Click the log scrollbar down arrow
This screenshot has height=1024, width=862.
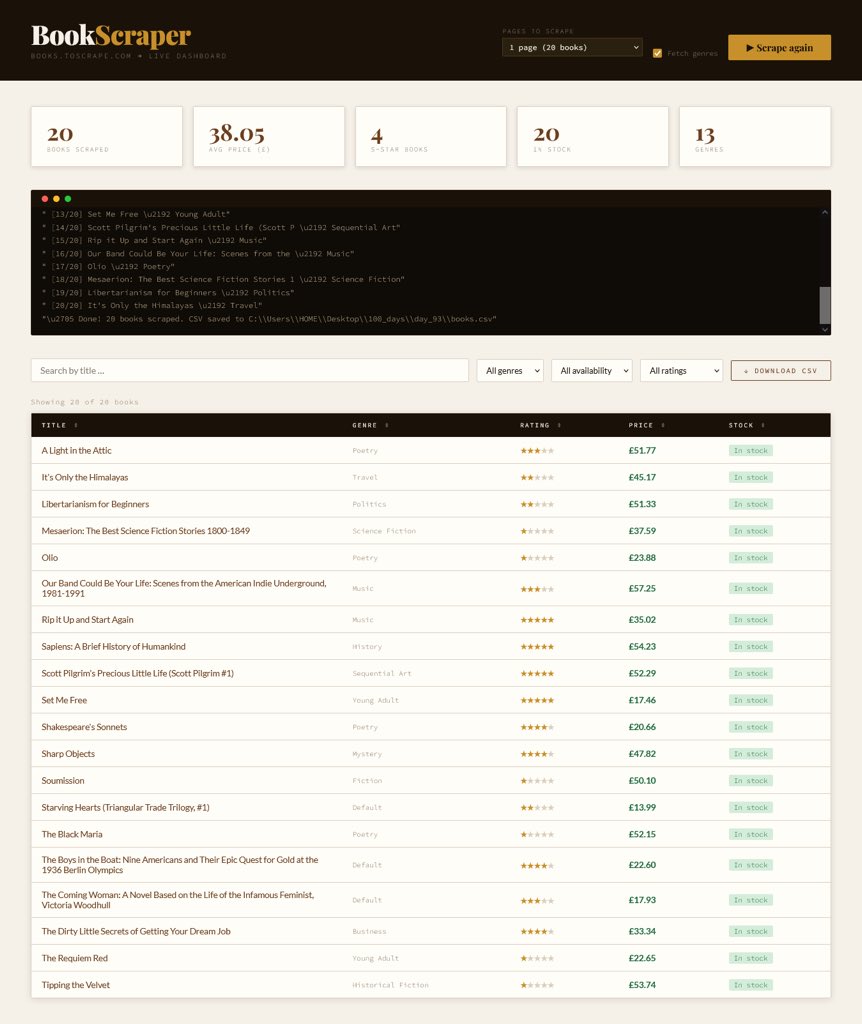[x=825, y=330]
